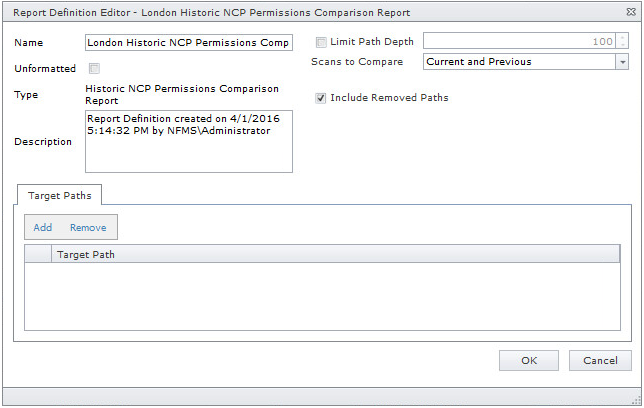Click the path depth number field
This screenshot has width=644, height=408.
point(518,42)
